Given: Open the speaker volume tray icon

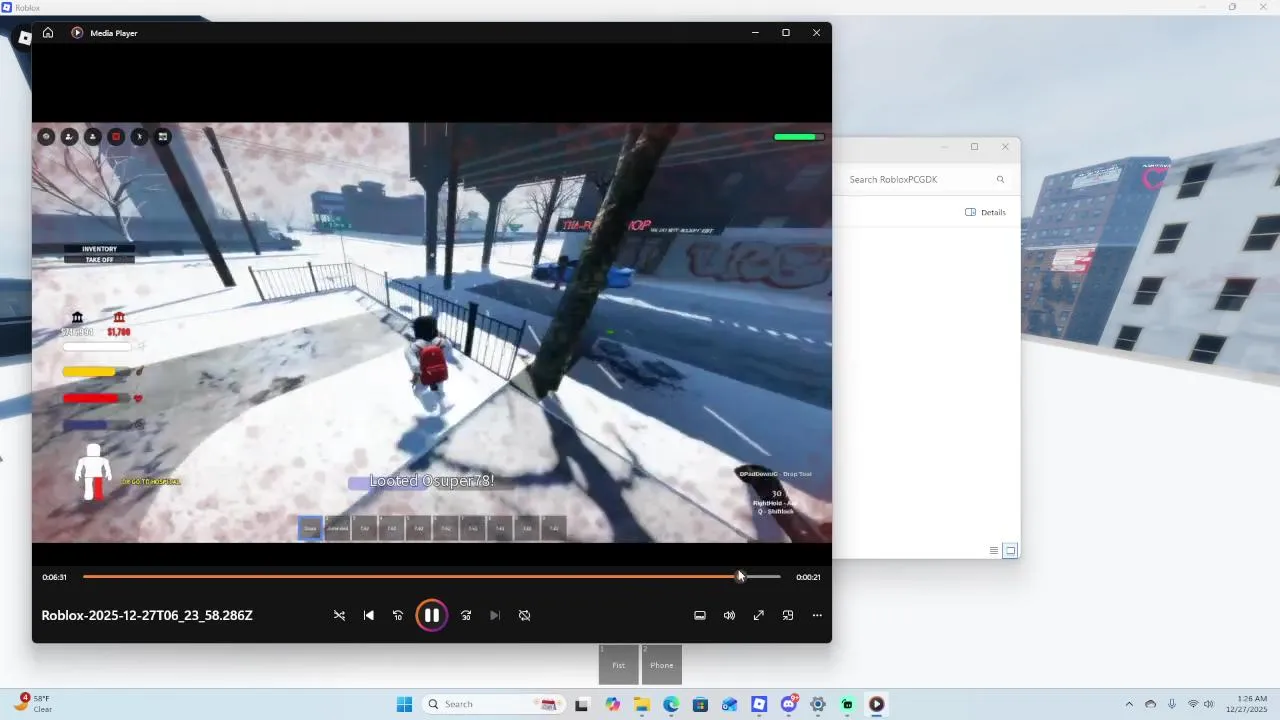Looking at the screenshot, I should click(1208, 704).
